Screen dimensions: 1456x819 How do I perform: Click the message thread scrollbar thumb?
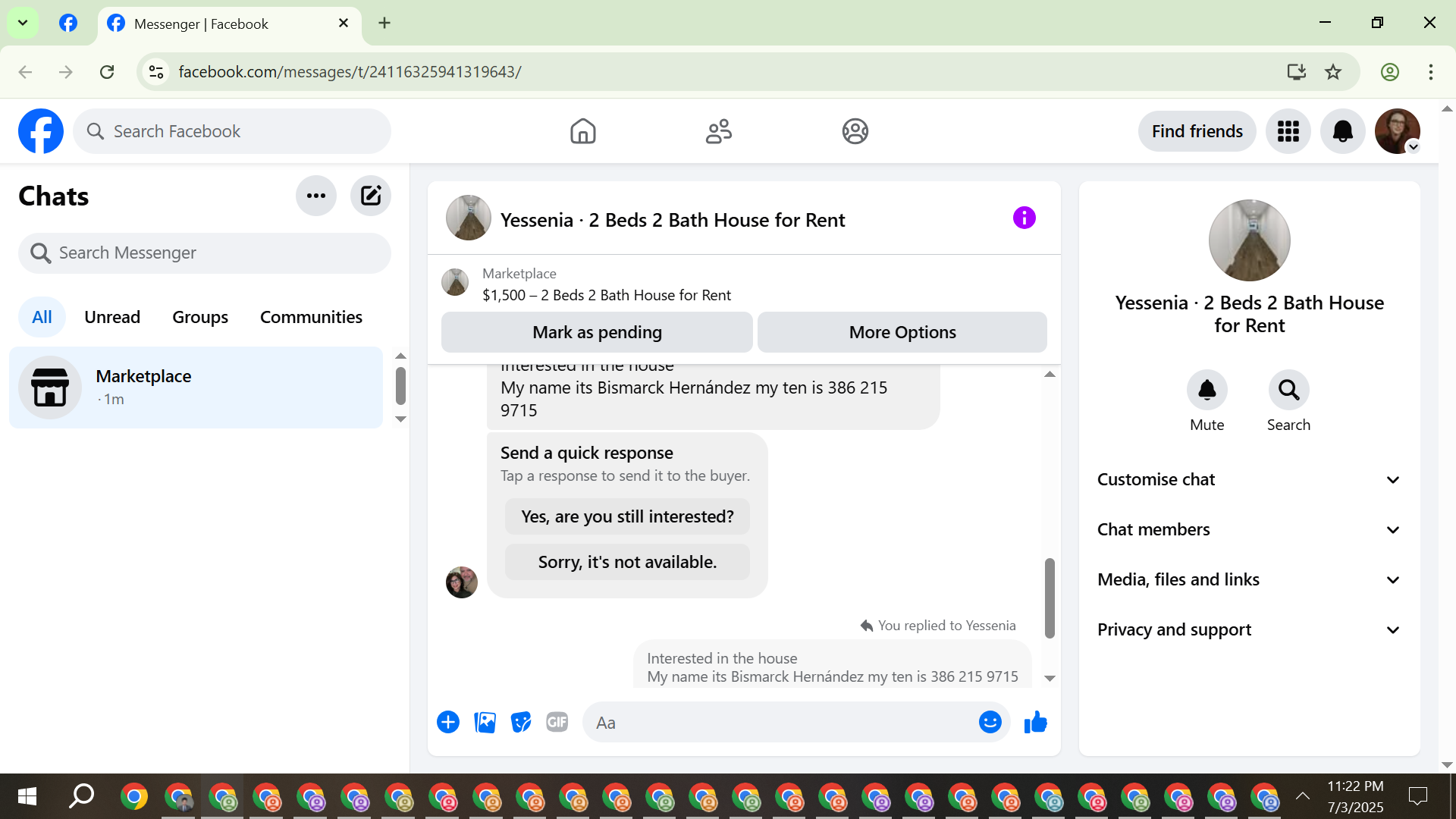pyautogui.click(x=1050, y=598)
